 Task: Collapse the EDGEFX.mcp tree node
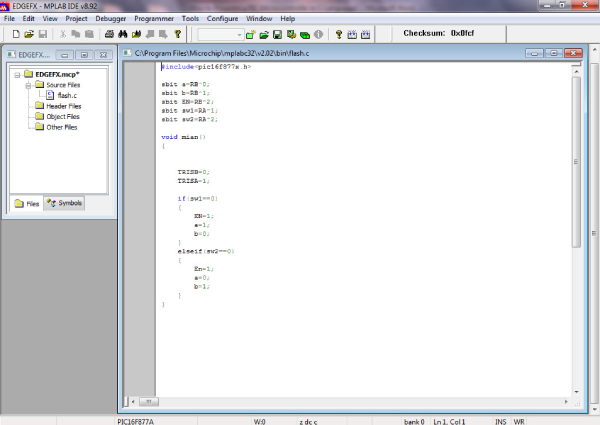pos(17,73)
